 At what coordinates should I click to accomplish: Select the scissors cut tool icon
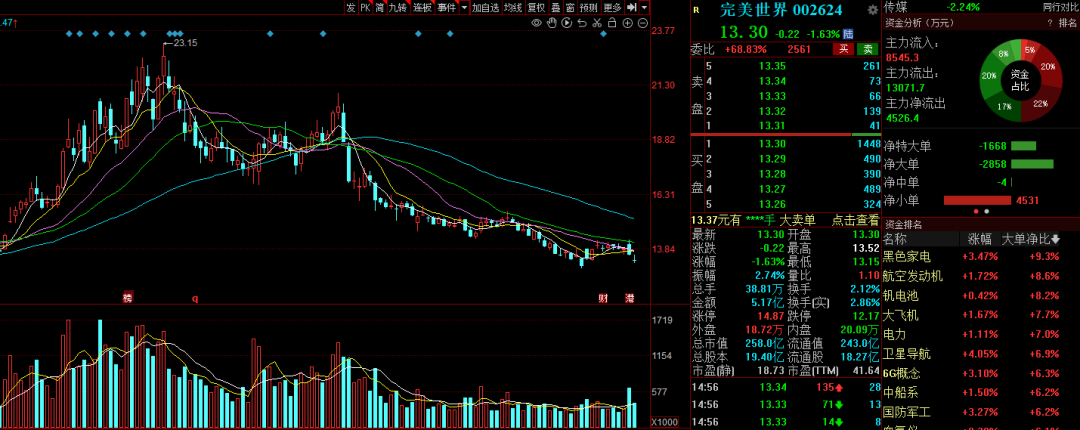[x=597, y=23]
